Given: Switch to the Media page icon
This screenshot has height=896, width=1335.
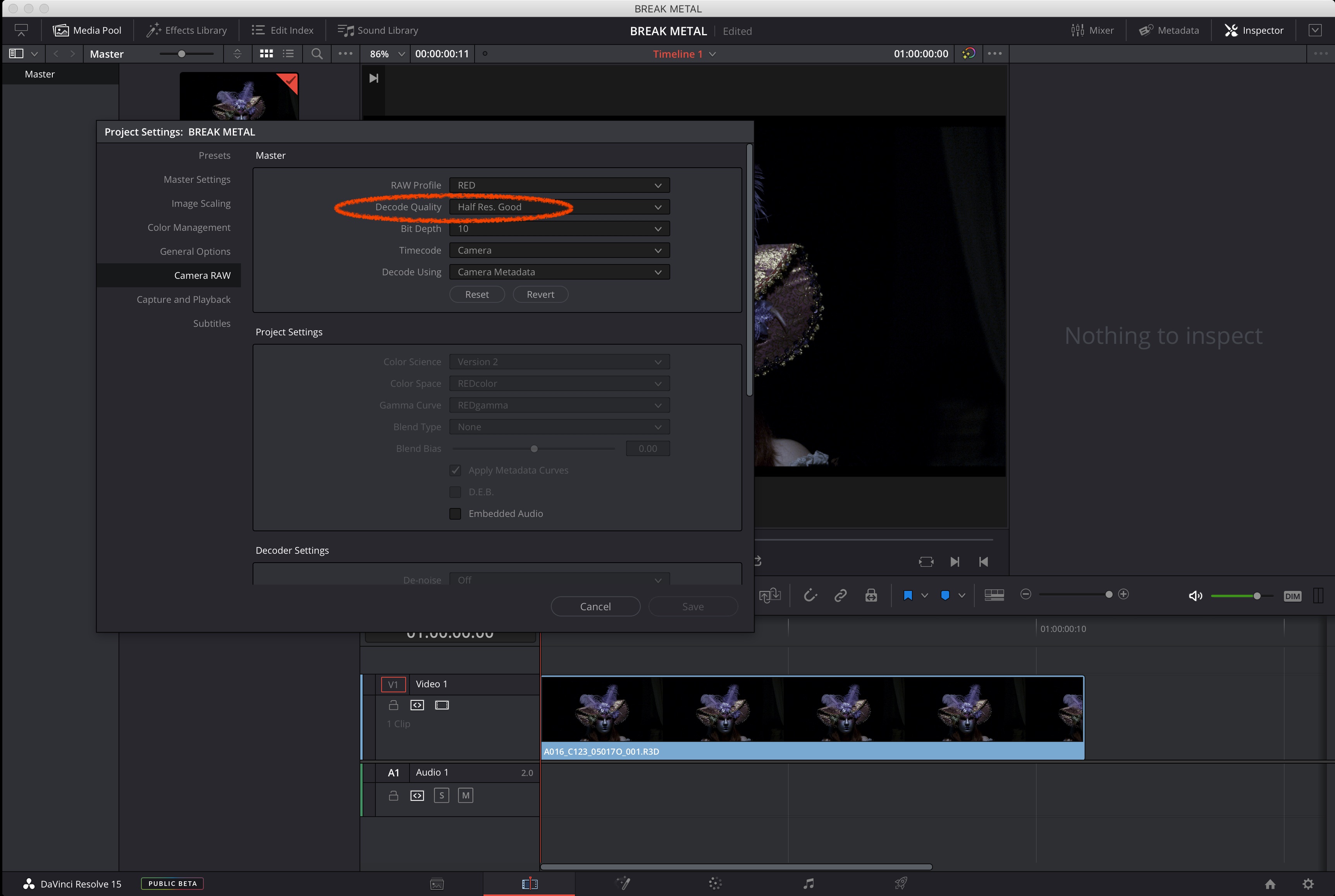Looking at the screenshot, I should click(x=437, y=884).
